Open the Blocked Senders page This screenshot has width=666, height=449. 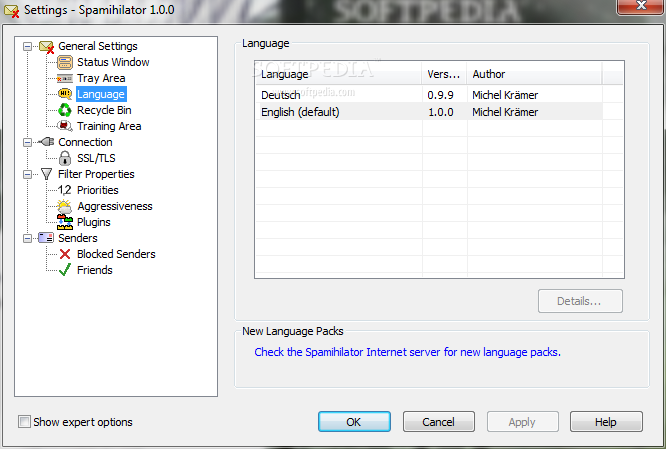click(116, 254)
